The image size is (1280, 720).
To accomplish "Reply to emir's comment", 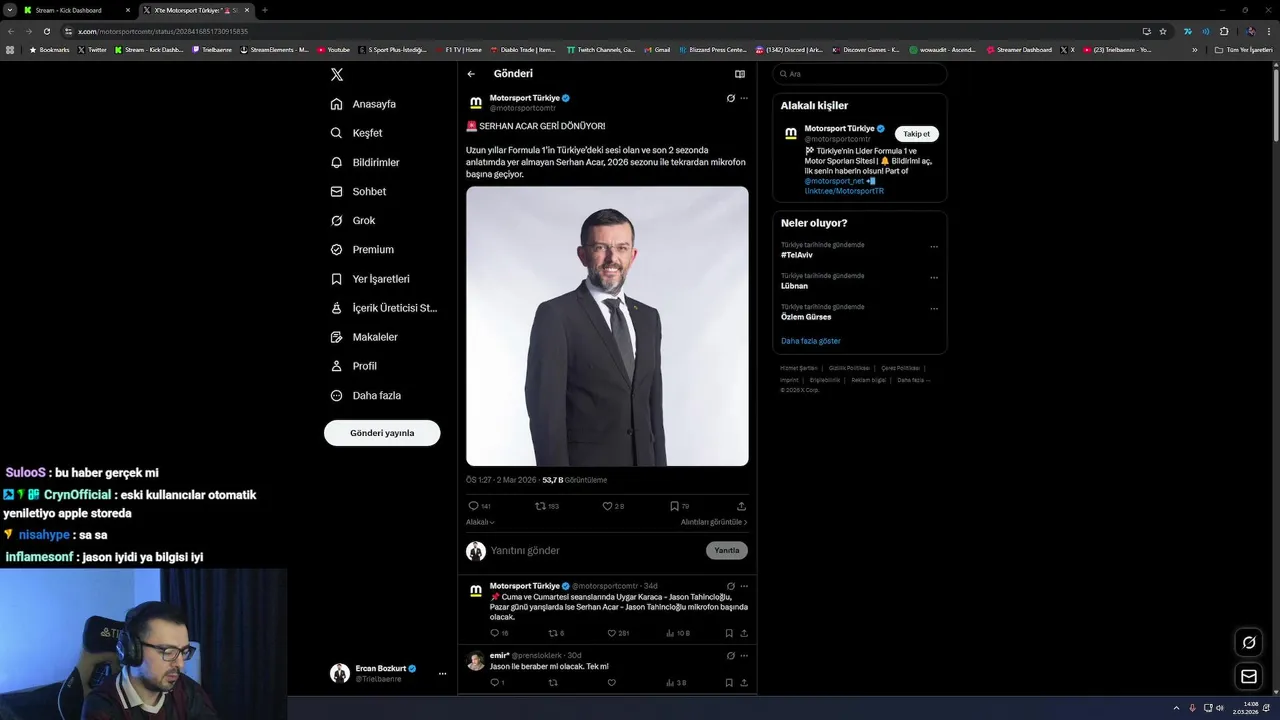I will (497, 683).
